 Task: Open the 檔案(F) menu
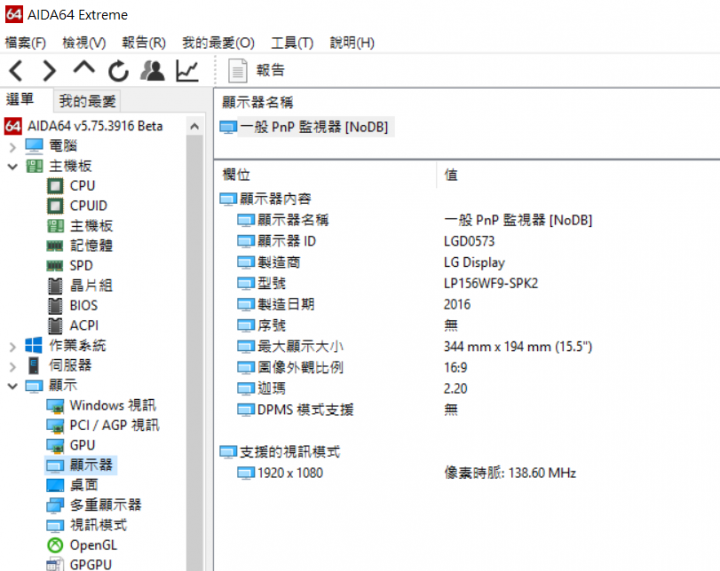25,43
